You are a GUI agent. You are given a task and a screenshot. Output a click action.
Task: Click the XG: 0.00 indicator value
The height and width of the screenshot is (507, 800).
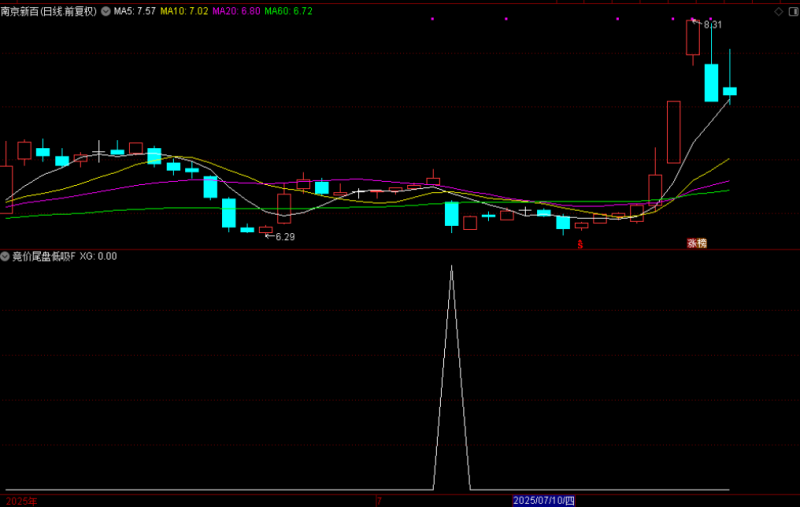coord(98,256)
